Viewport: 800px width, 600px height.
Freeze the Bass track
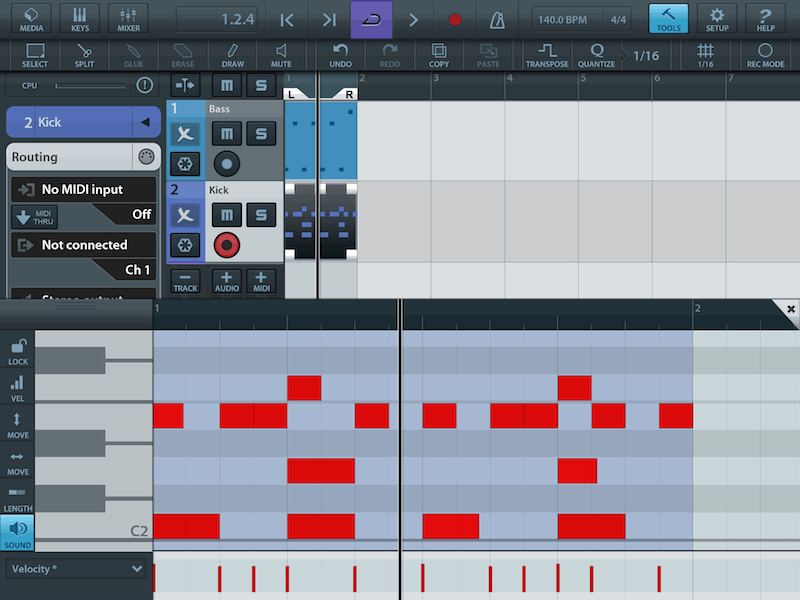pyautogui.click(x=185, y=164)
